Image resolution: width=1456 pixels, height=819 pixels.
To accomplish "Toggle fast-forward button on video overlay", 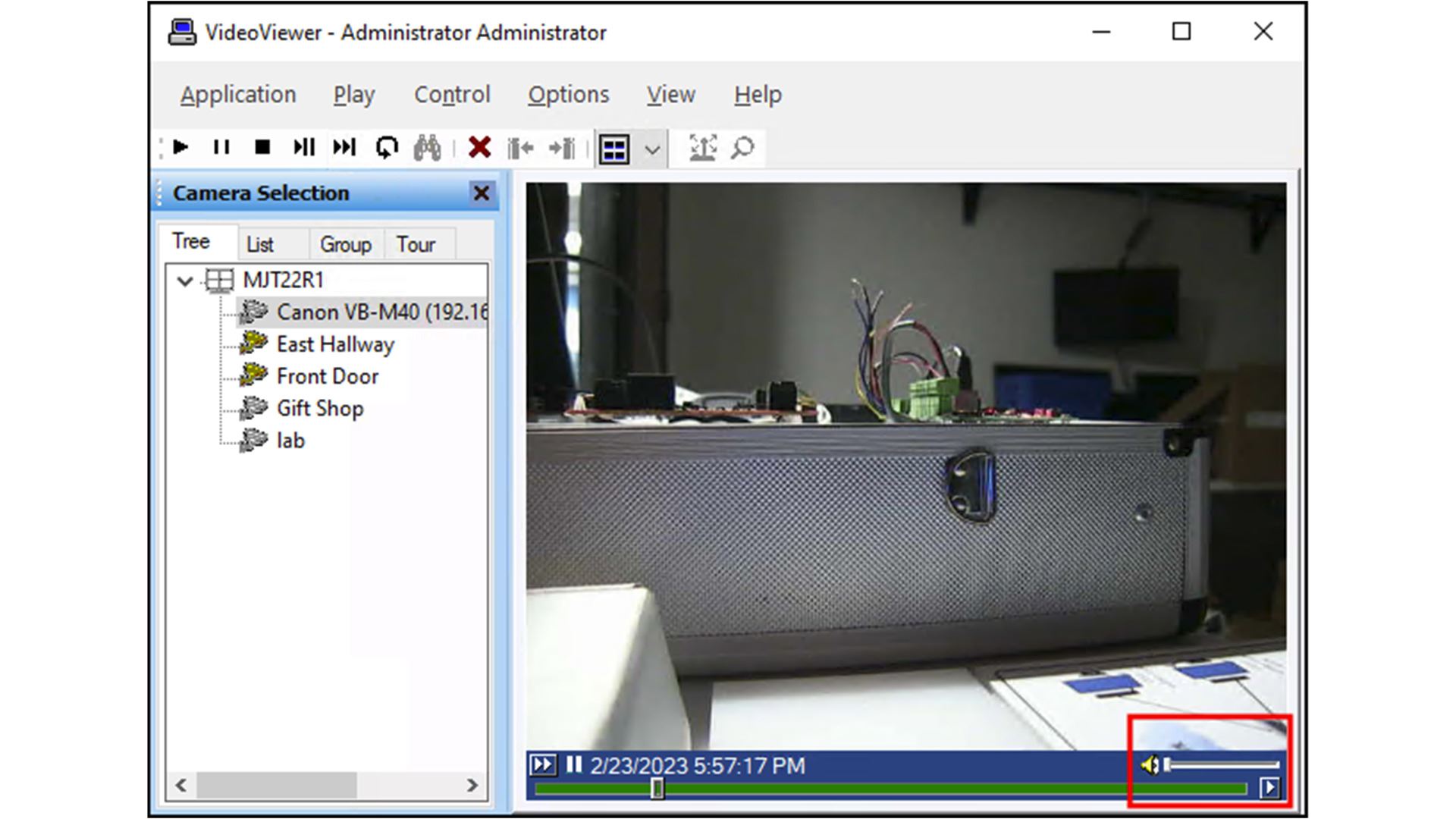I will tap(543, 764).
